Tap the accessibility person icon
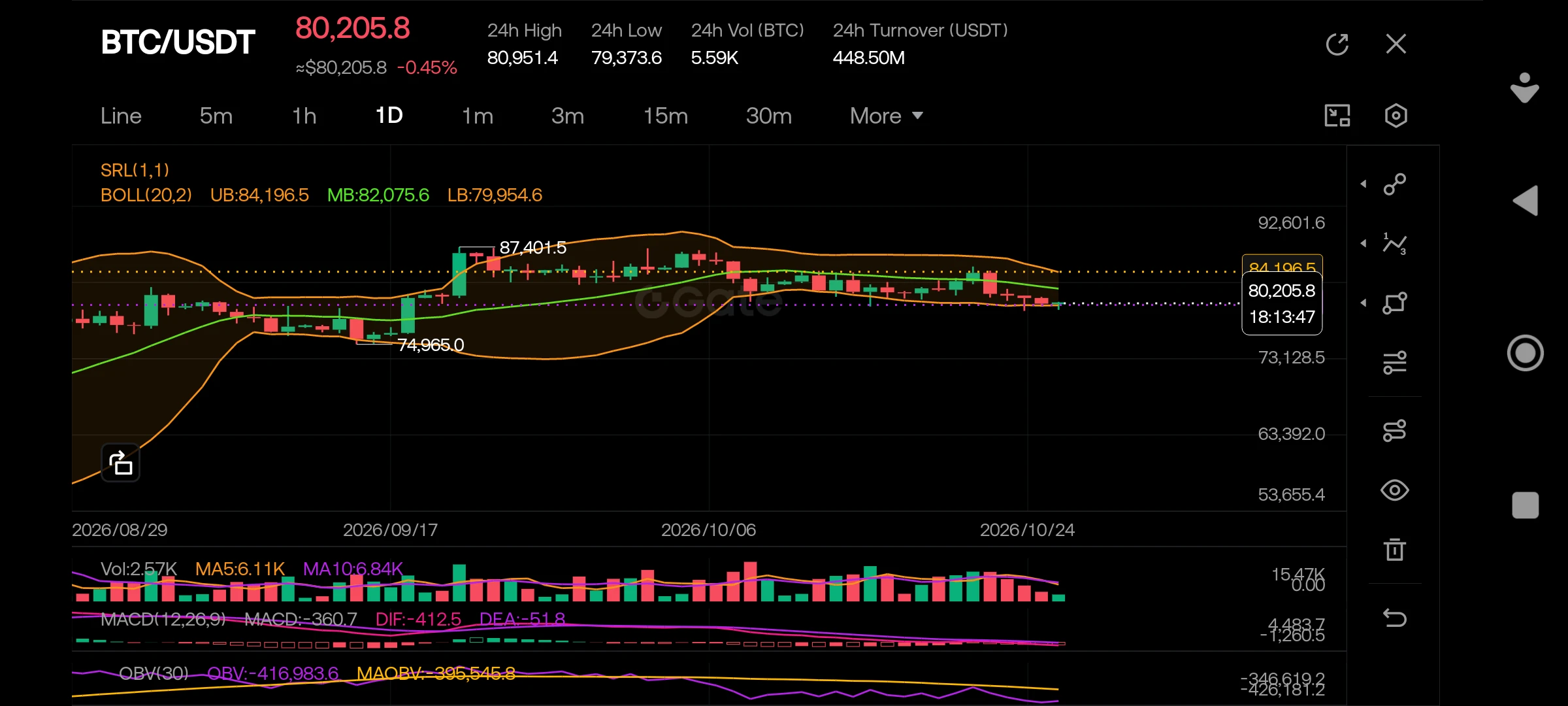The image size is (1568, 706). pyautogui.click(x=1525, y=88)
